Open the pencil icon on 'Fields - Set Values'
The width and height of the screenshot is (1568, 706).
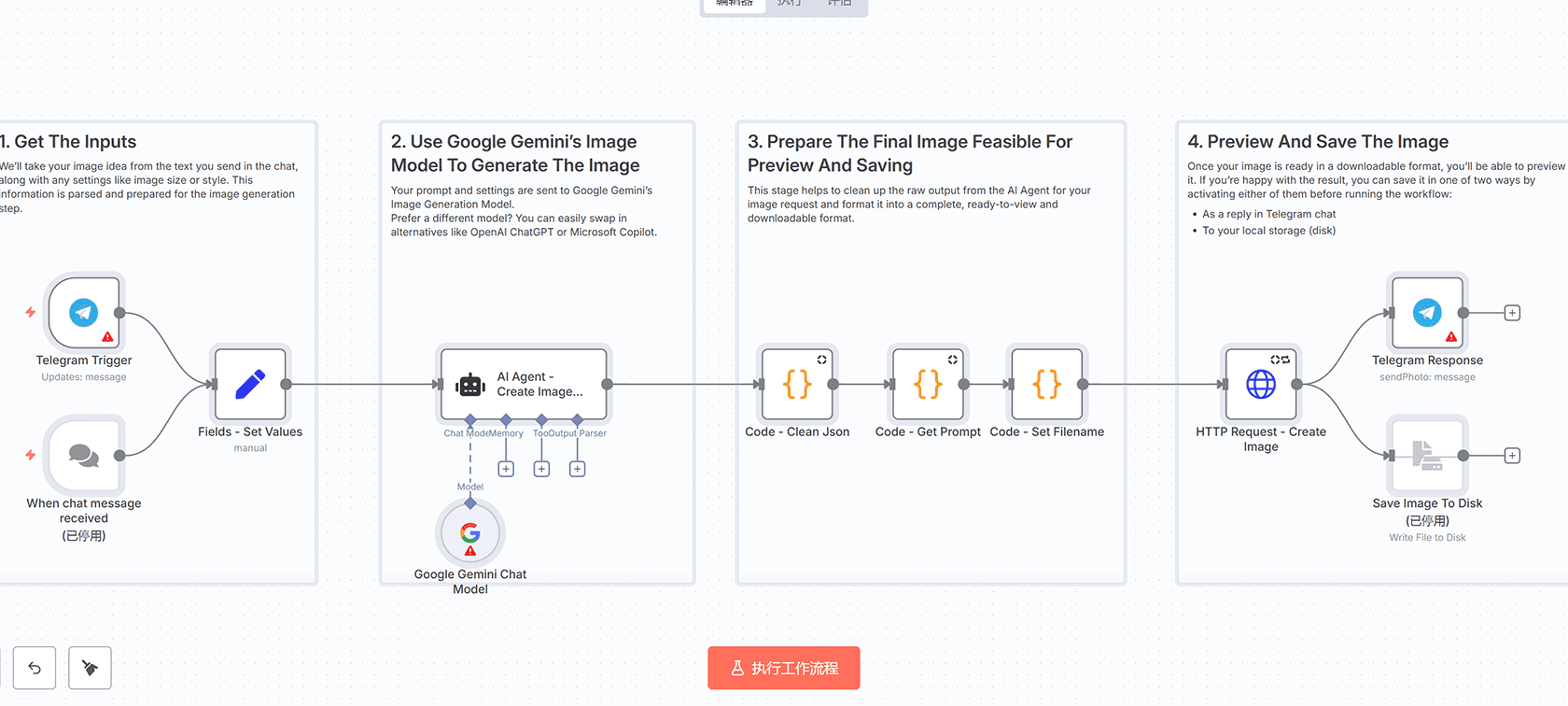coord(249,383)
